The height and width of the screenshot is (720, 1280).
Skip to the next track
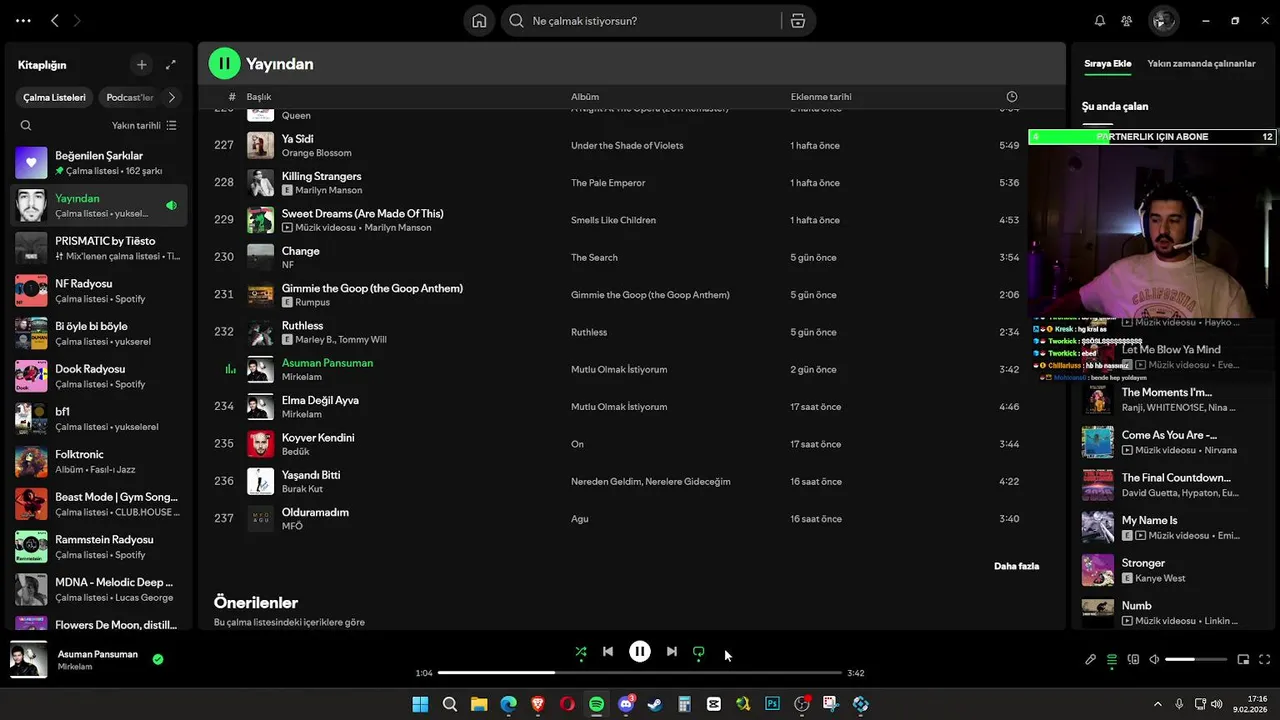click(x=672, y=652)
